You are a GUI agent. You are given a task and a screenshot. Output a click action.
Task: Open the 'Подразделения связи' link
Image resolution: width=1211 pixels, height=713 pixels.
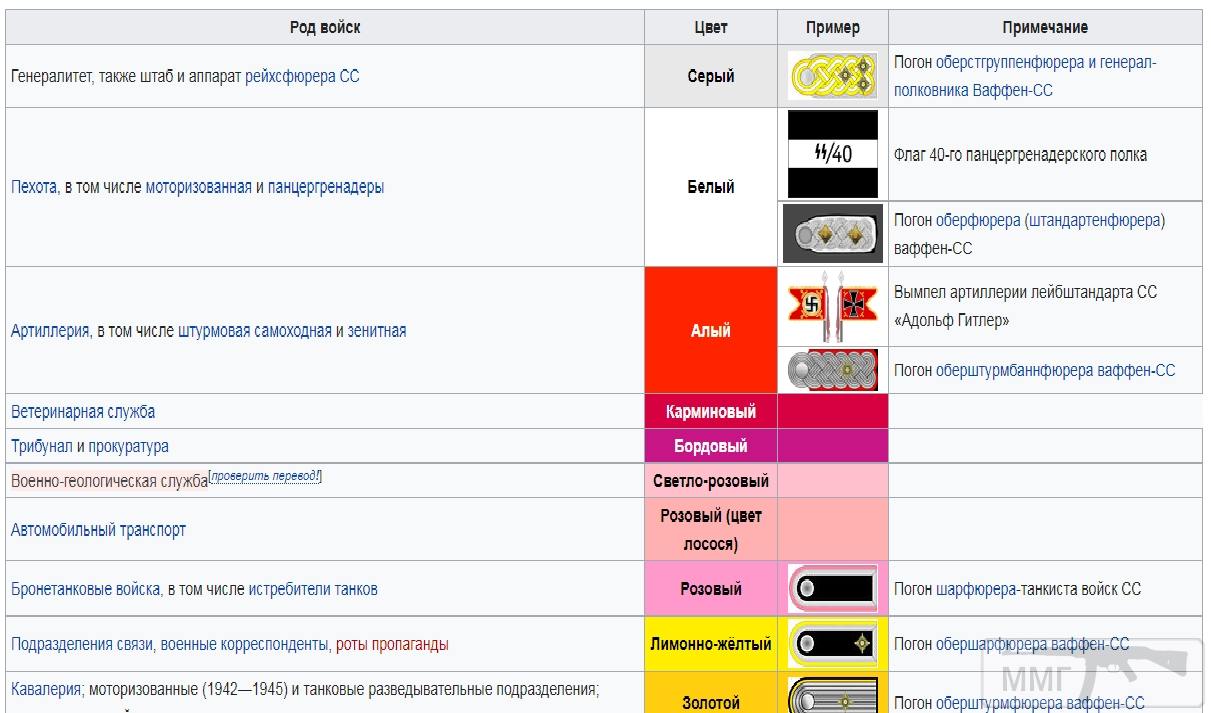82,644
